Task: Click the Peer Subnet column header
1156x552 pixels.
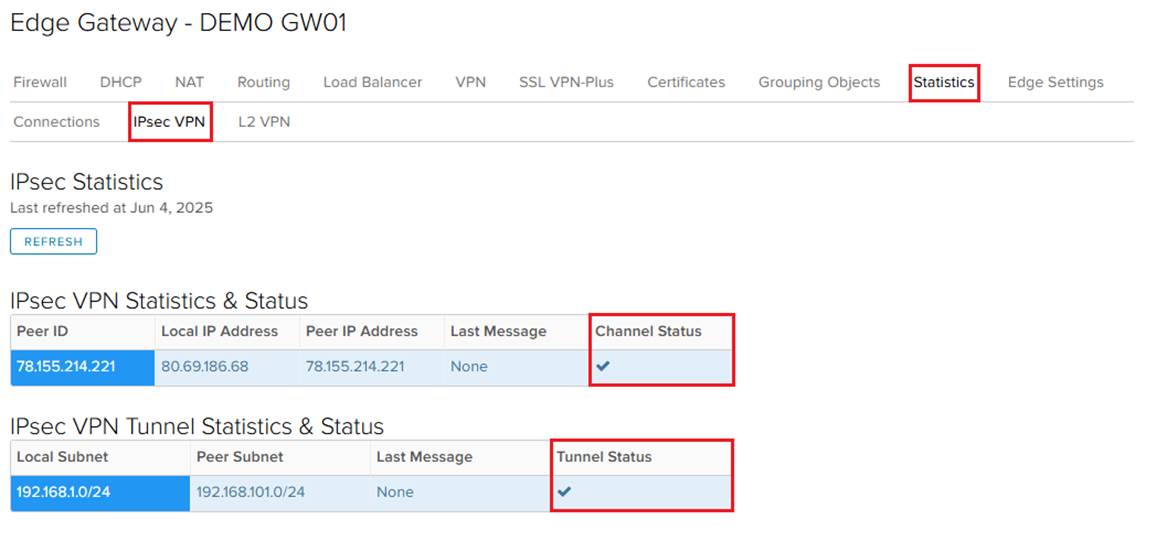Action: tap(240, 457)
